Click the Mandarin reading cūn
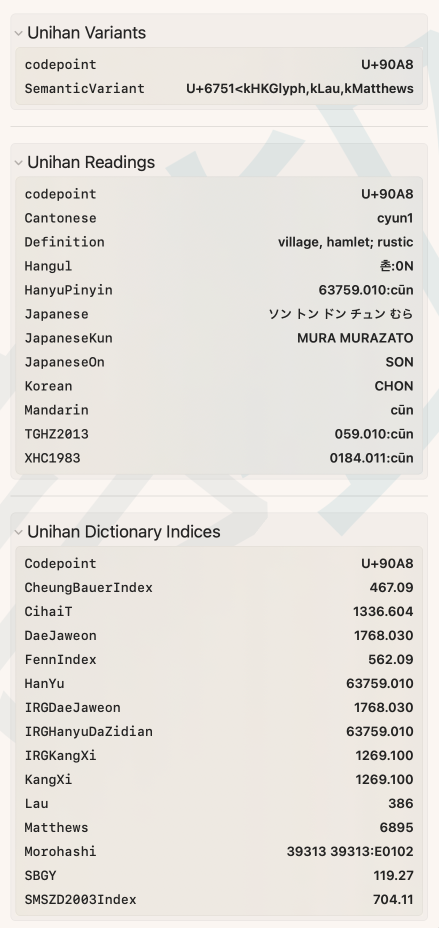The width and height of the screenshot is (439, 928). [x=402, y=410]
